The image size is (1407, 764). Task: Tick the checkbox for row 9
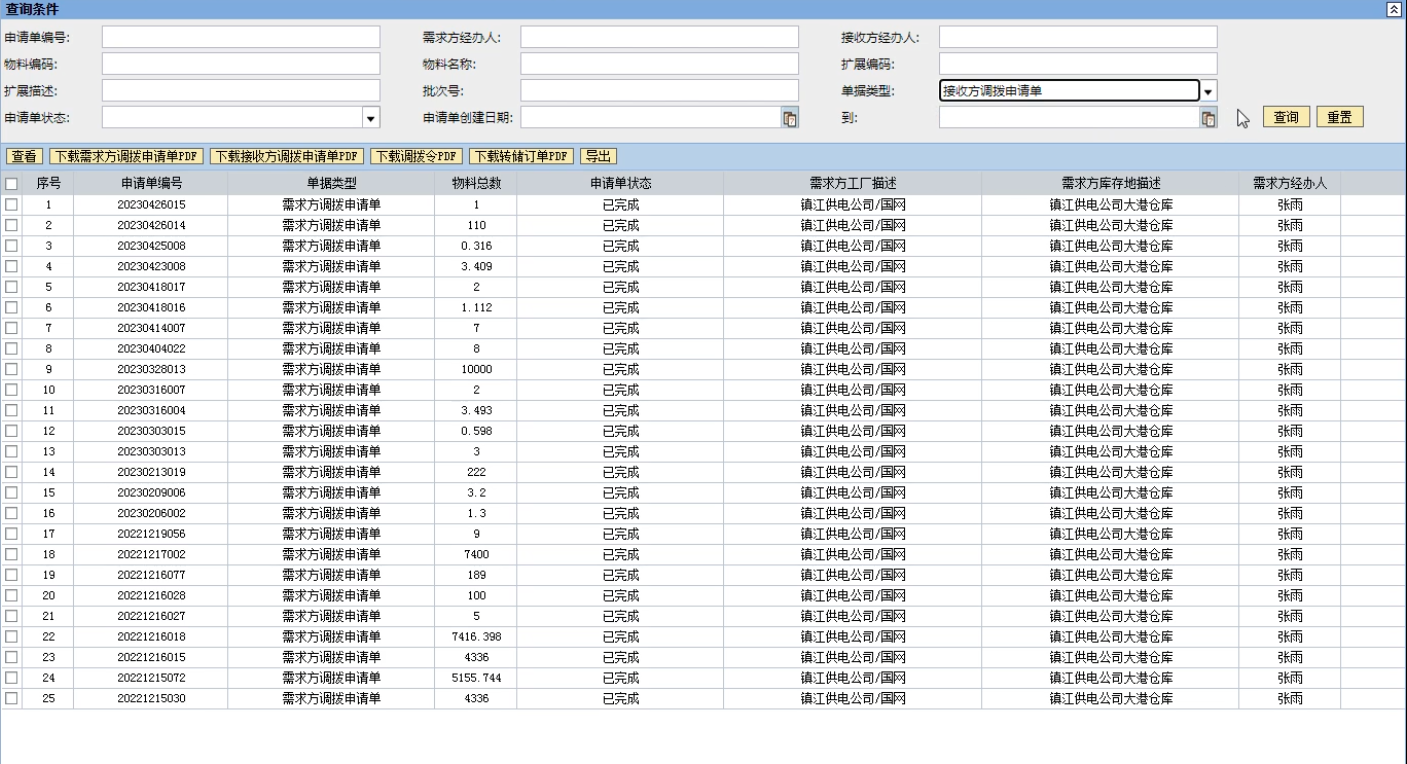pos(12,369)
